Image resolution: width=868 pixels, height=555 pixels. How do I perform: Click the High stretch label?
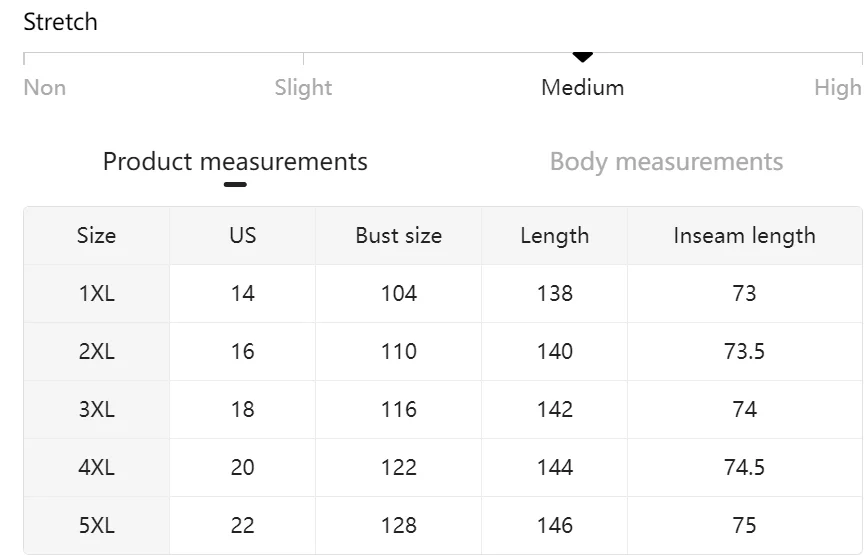[837, 88]
